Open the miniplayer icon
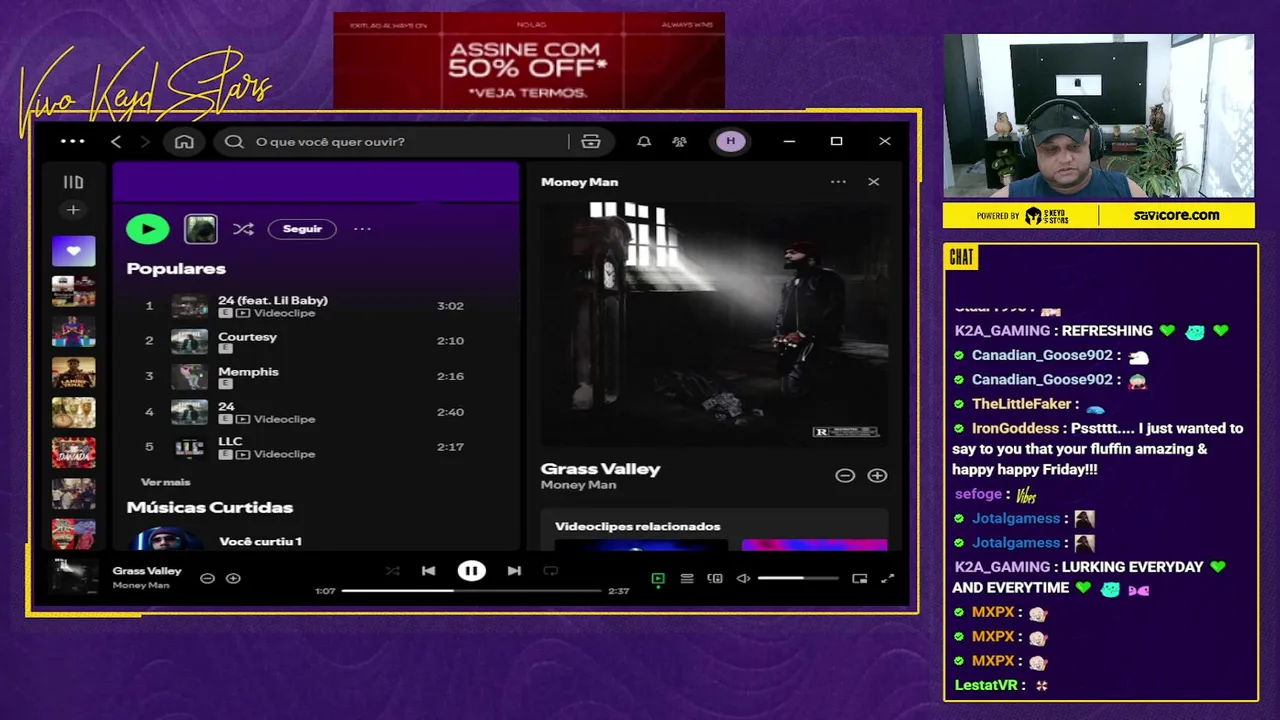 [x=859, y=578]
